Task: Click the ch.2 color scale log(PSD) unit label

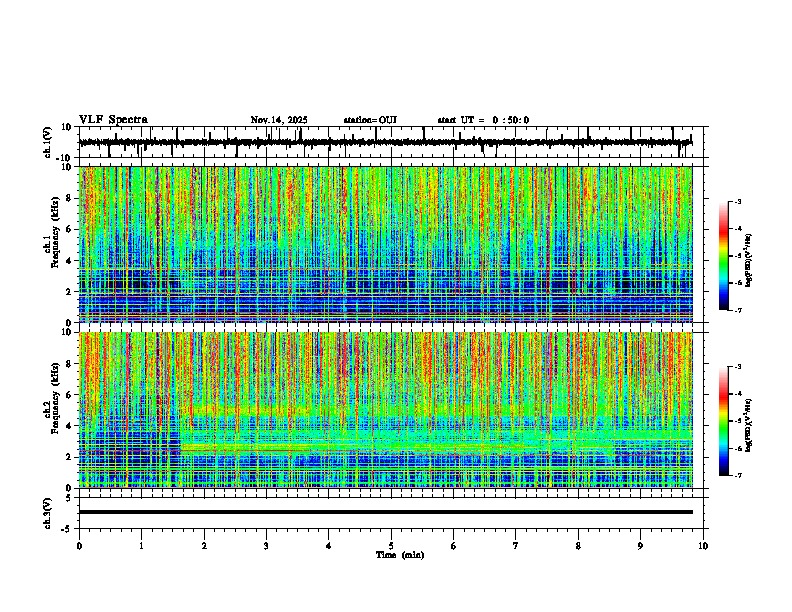Action: (749, 425)
